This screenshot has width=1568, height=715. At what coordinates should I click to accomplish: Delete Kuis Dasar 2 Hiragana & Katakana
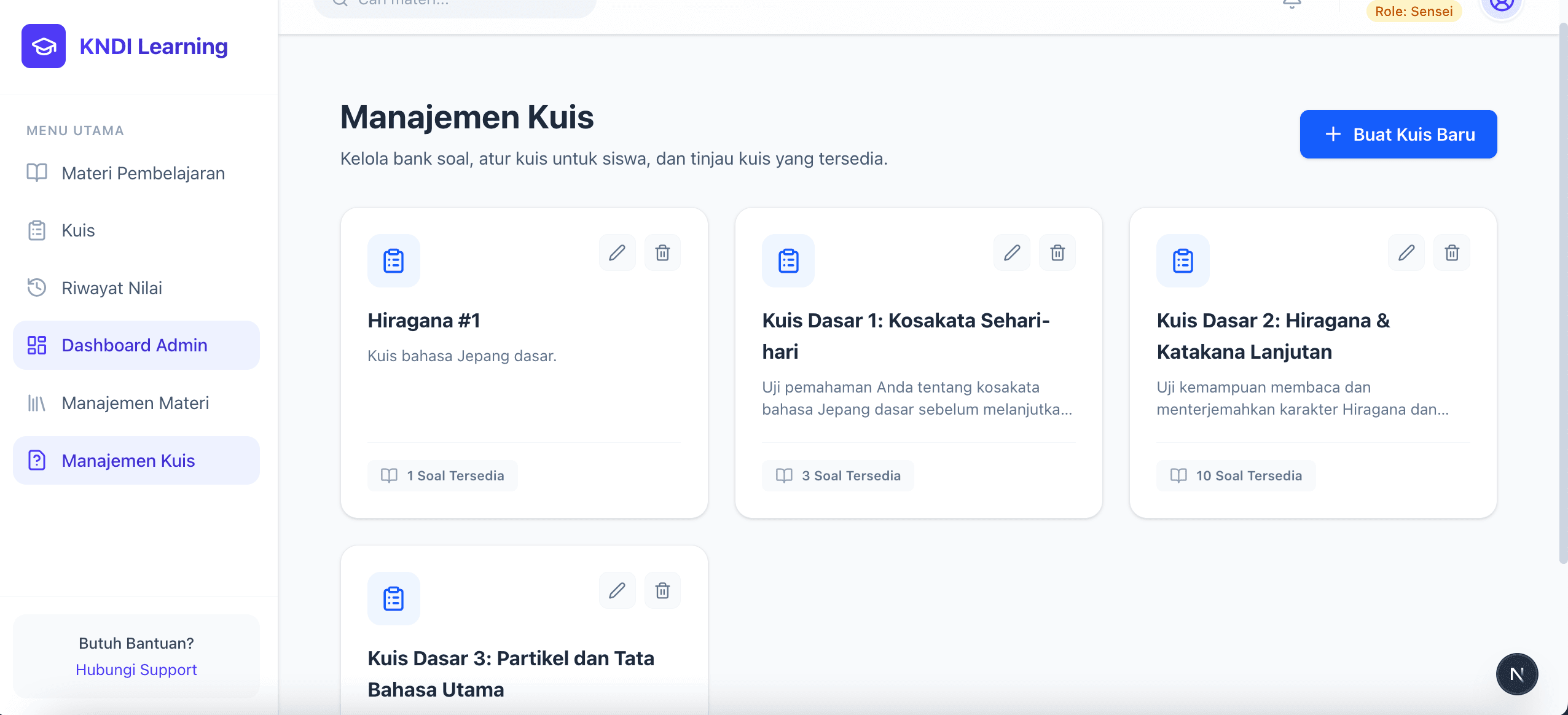tap(1452, 252)
